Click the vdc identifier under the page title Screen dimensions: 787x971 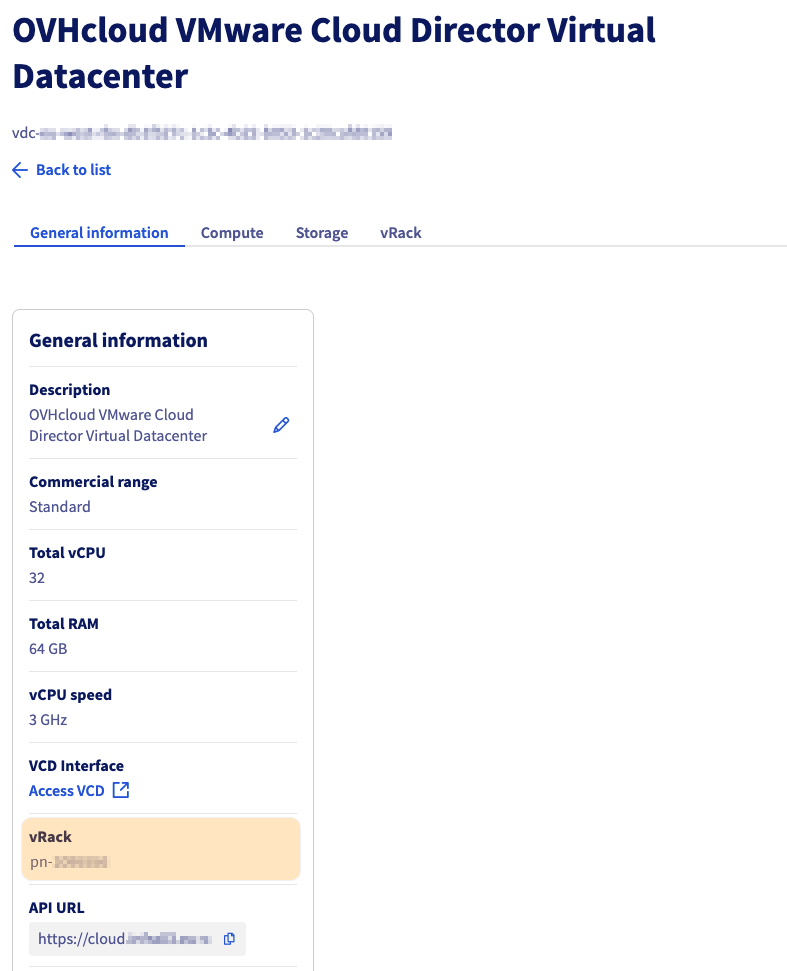(201, 132)
